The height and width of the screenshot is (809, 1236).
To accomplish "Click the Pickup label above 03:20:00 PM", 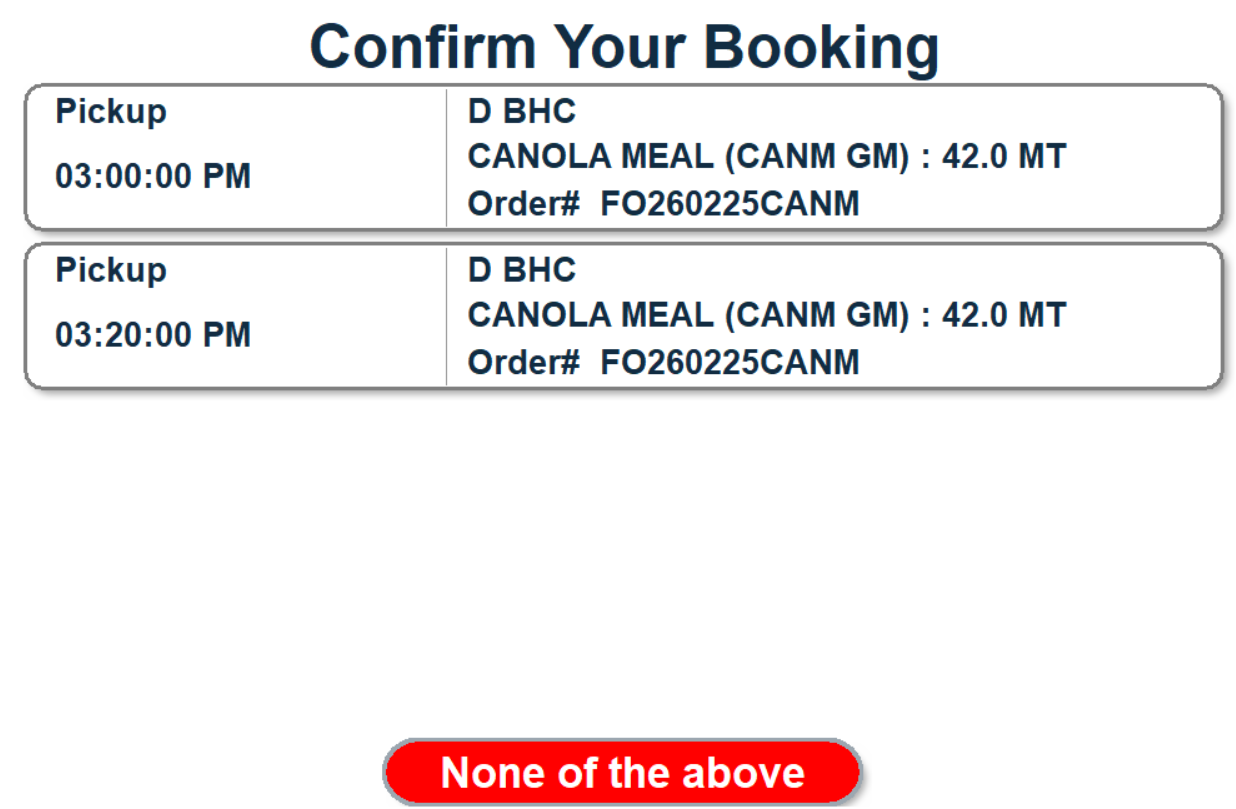I will [111, 270].
